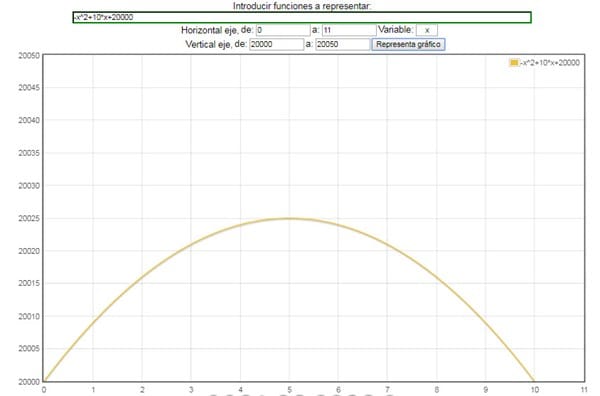Click the x-axis tick label 10

[x=534, y=390]
